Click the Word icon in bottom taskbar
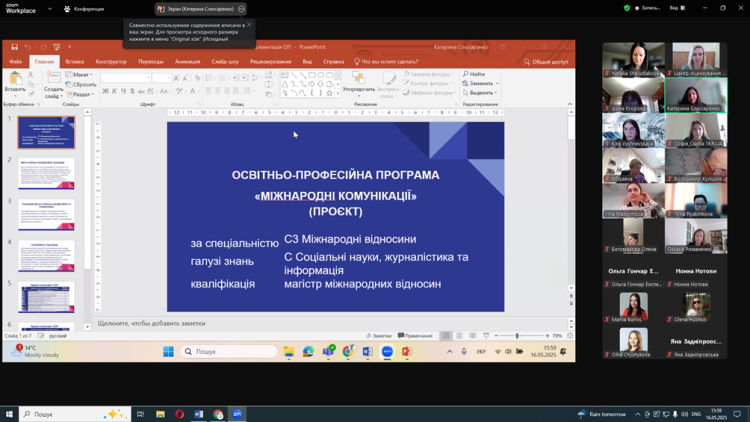 (199, 414)
